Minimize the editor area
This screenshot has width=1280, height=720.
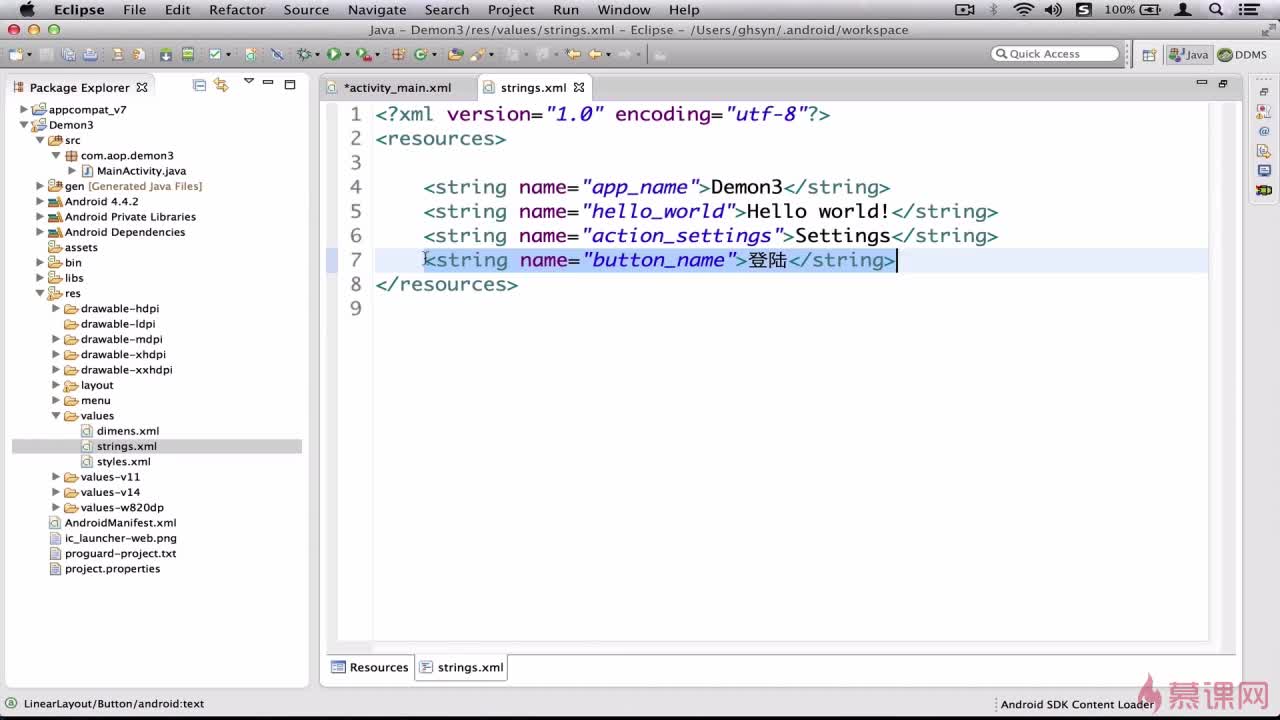pos(1202,83)
